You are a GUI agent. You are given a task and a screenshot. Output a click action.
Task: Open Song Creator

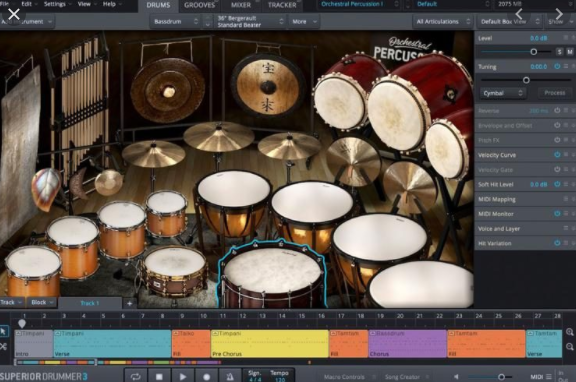pyautogui.click(x=402, y=377)
